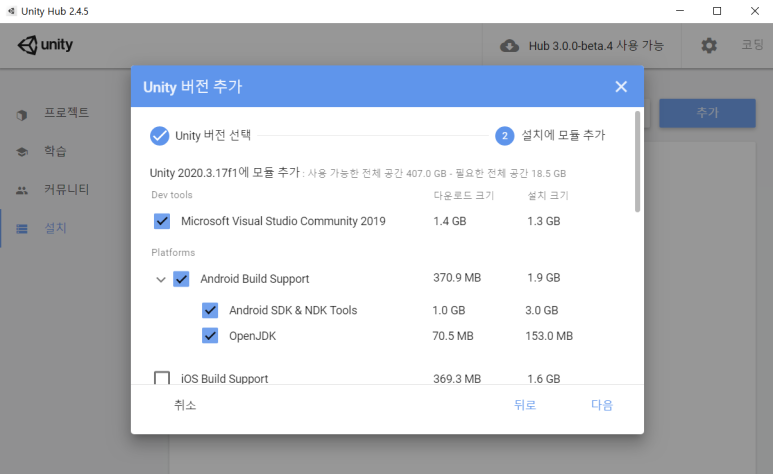This screenshot has height=474, width=773.
Task: Uncheck the Android Build Support checkbox
Action: click(181, 279)
